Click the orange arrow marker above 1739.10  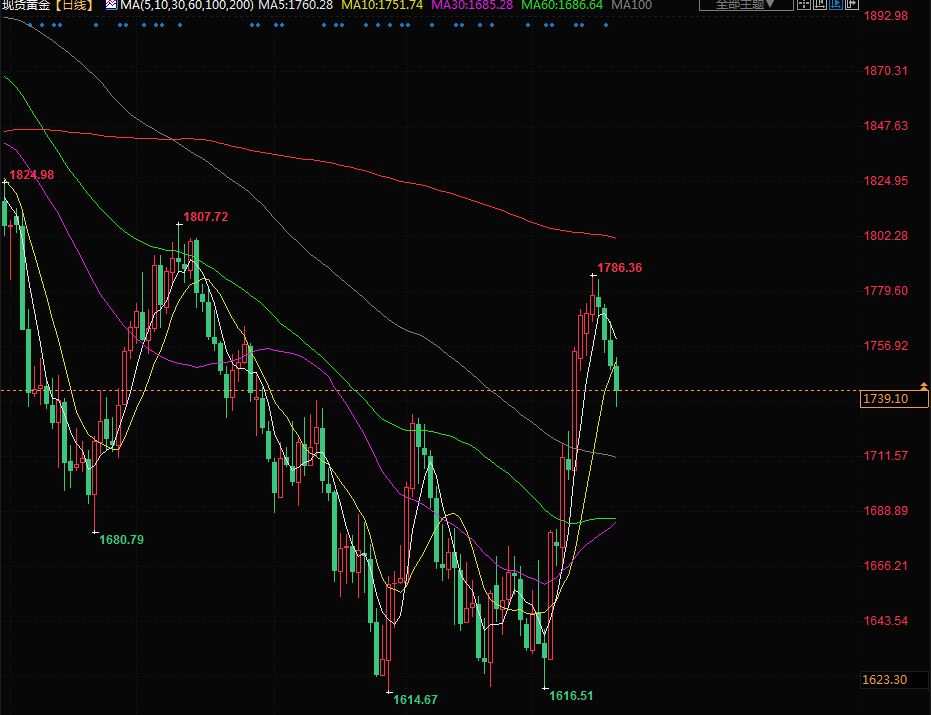pos(923,385)
